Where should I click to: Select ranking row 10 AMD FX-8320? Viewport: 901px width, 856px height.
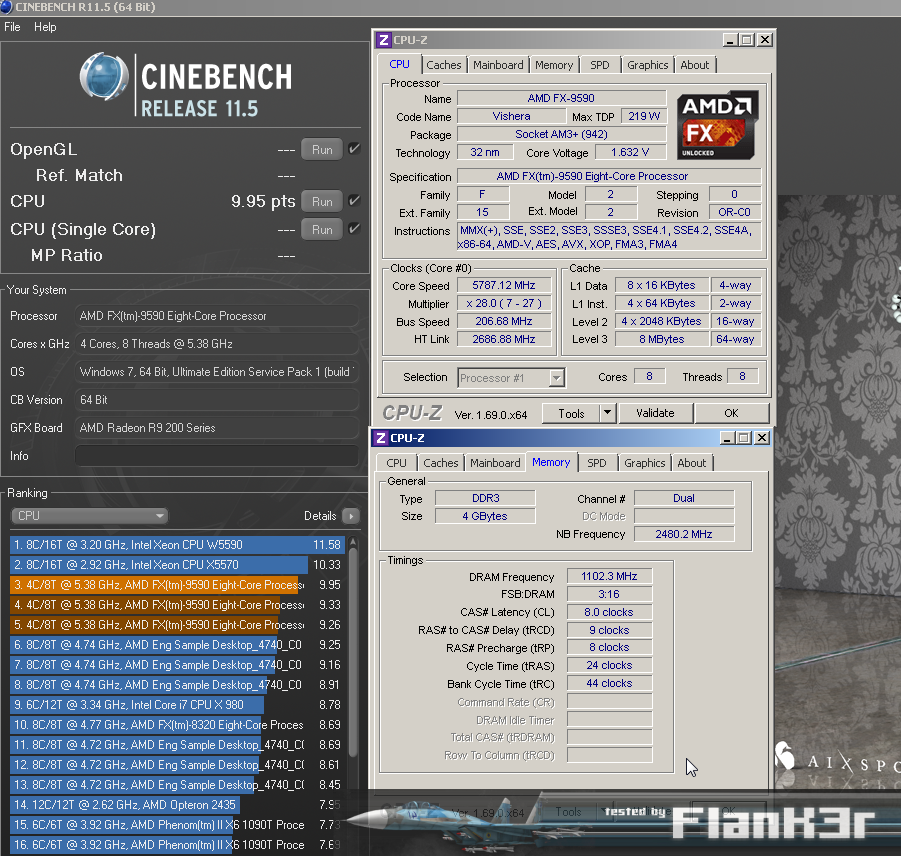[176, 725]
